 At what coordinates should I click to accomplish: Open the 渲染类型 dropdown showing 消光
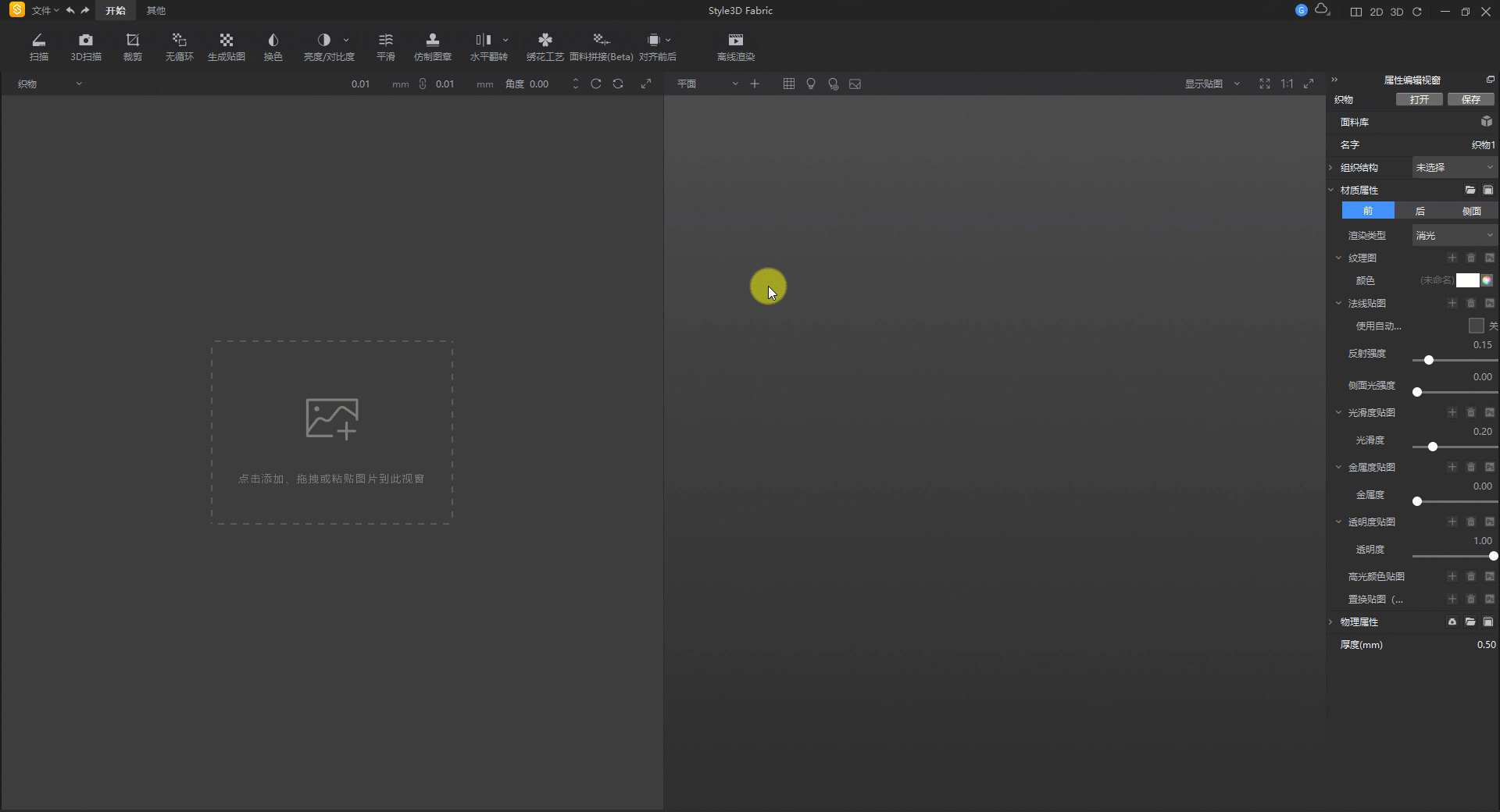tap(1454, 235)
